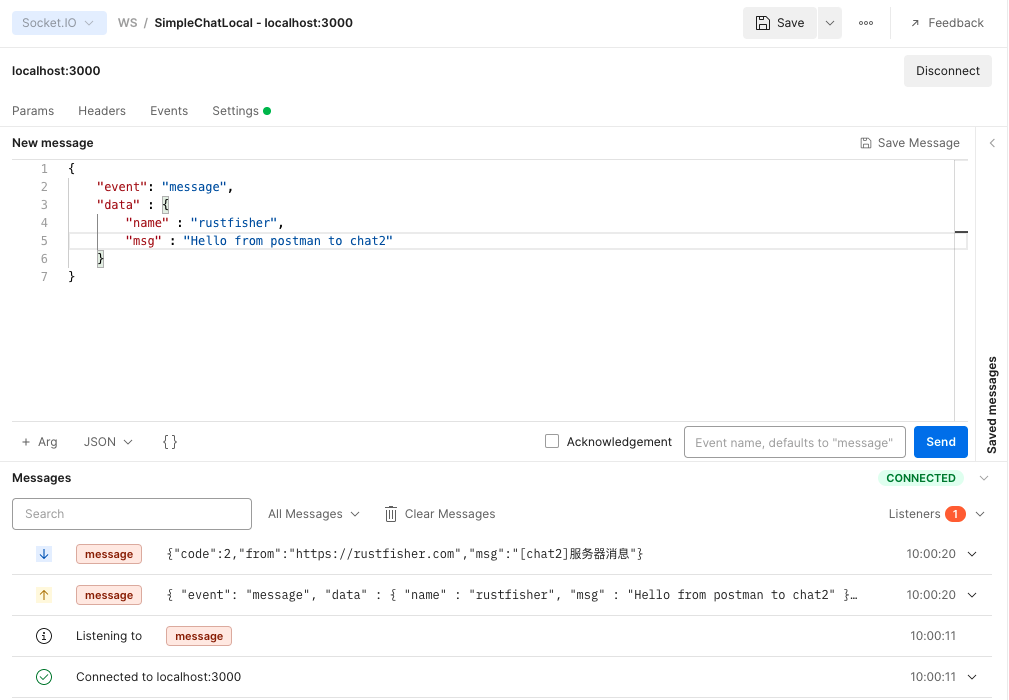Image resolution: width=1009 pixels, height=700 pixels.
Task: Click the trash icon to clear messages
Action: coord(391,514)
